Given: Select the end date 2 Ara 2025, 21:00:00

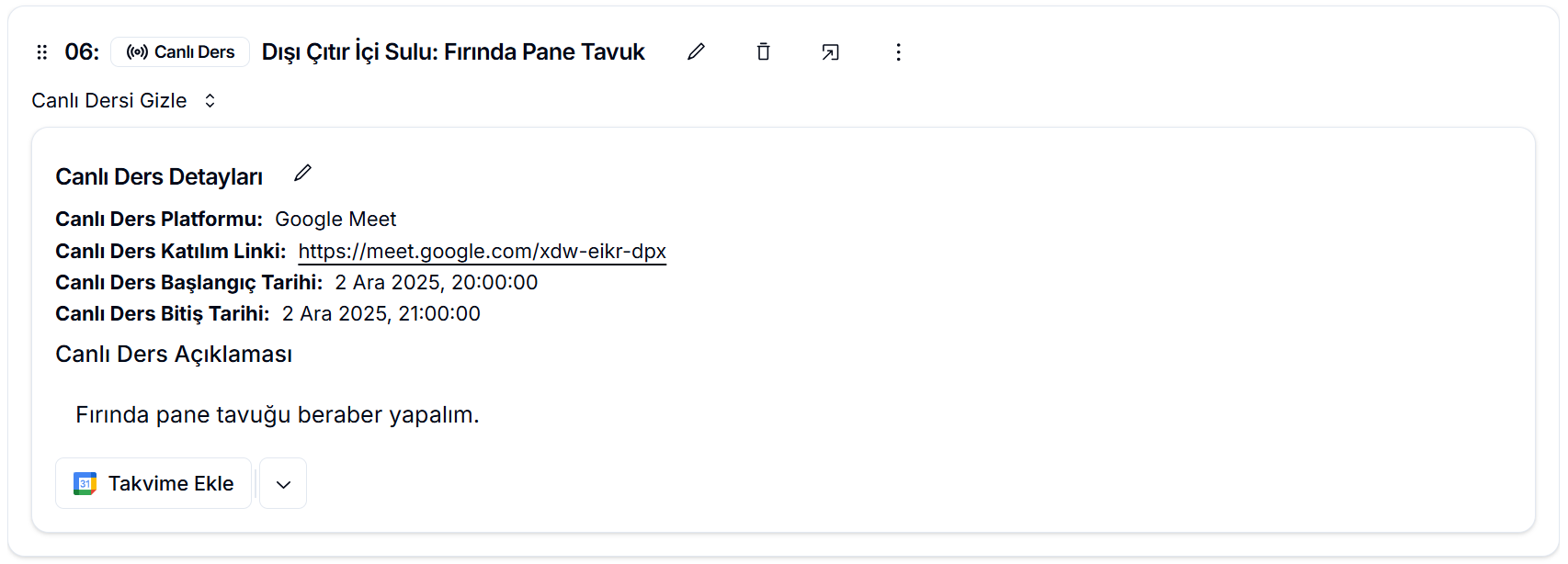Looking at the screenshot, I should click(x=381, y=314).
